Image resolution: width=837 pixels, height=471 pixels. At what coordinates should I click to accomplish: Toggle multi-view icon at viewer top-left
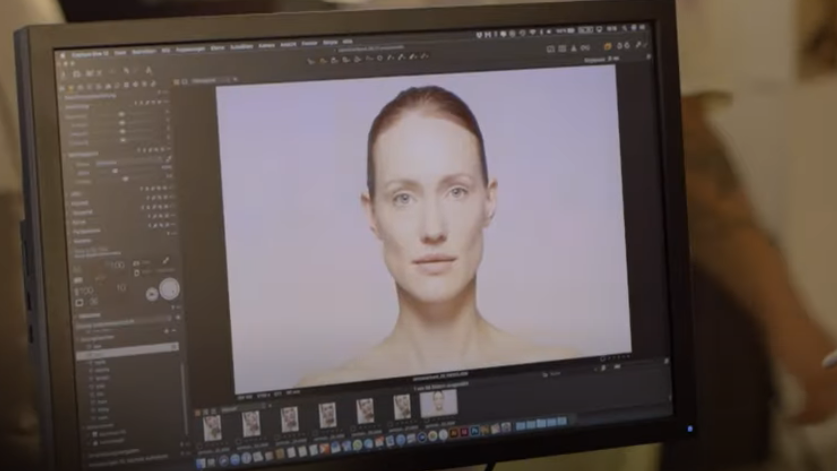tap(177, 82)
